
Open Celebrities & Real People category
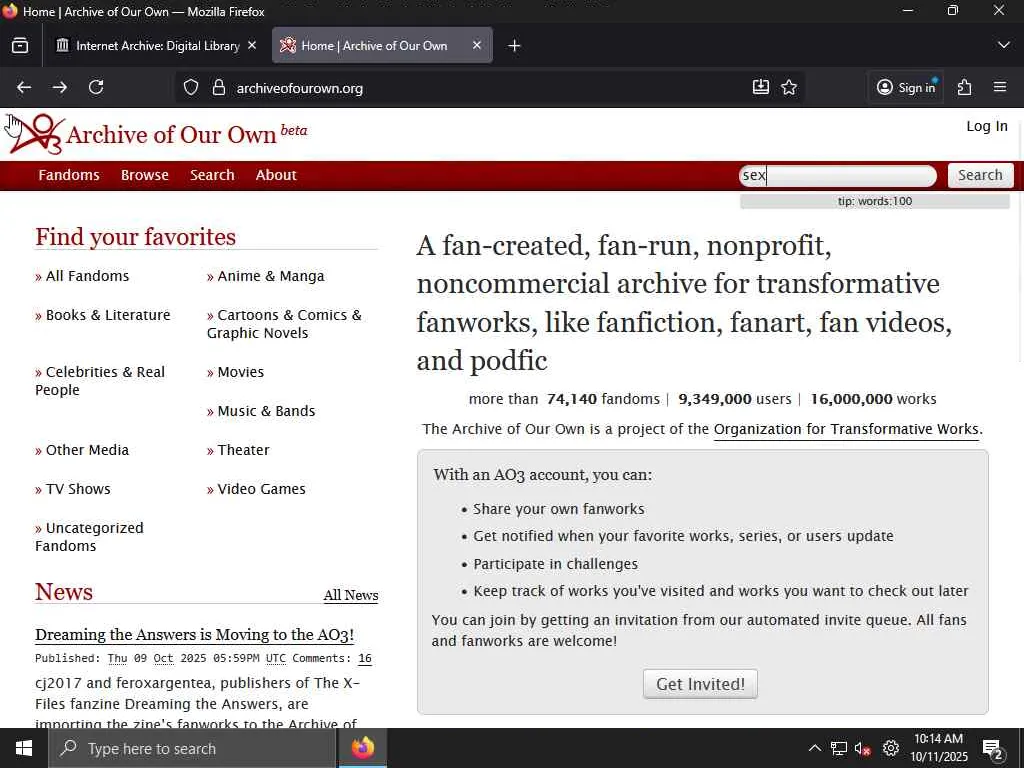tap(100, 381)
